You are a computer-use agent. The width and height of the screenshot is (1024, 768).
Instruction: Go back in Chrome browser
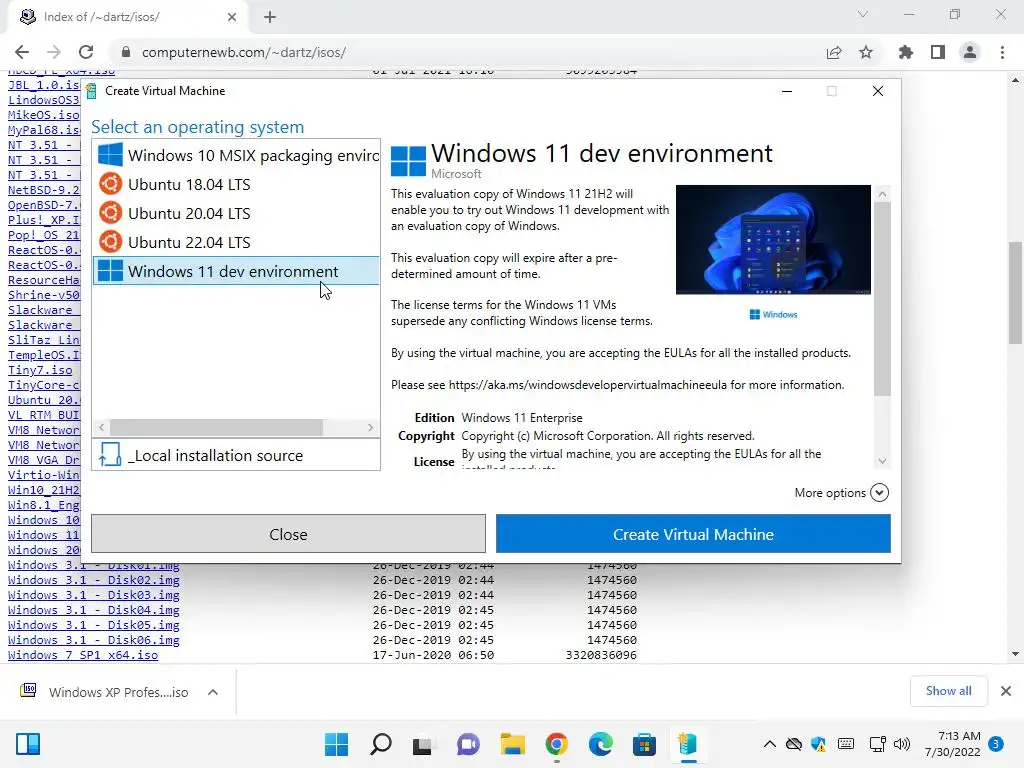[22, 52]
